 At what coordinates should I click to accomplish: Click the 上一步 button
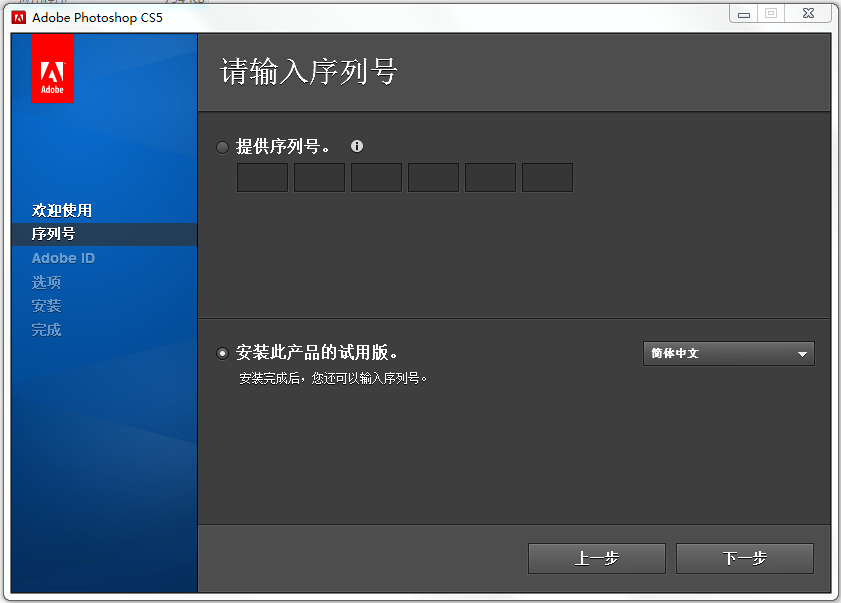click(x=596, y=558)
